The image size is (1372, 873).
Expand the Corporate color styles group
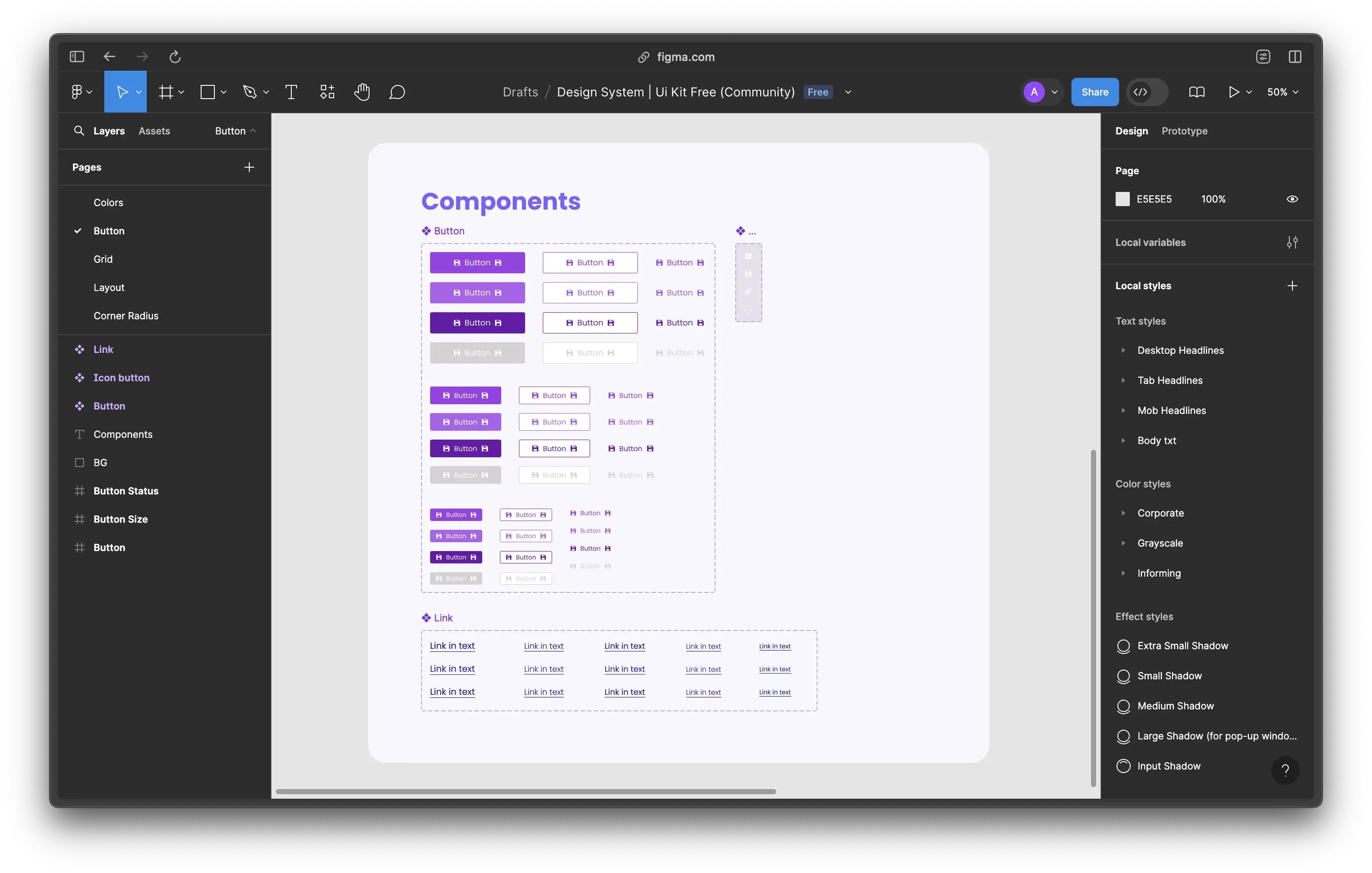[1123, 513]
